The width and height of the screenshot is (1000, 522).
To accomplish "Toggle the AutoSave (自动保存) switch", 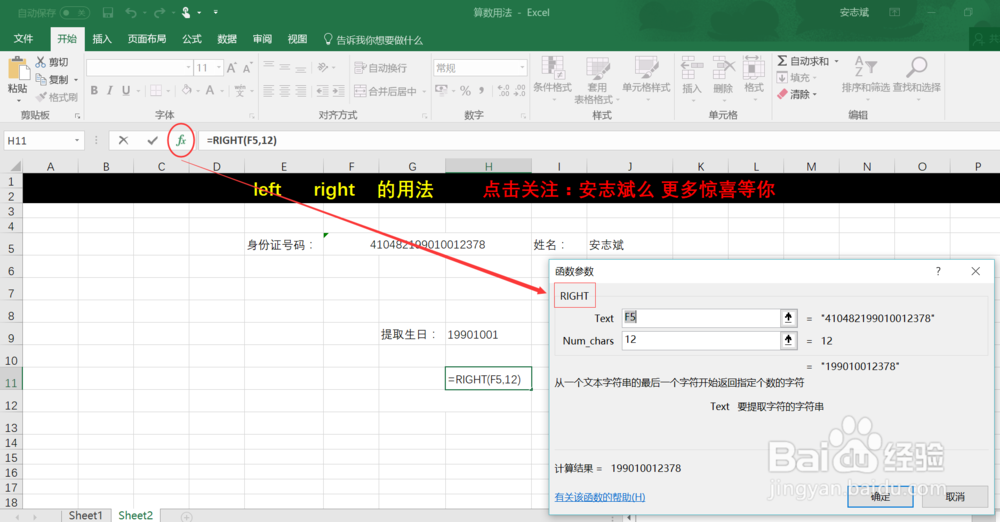I will point(75,12).
